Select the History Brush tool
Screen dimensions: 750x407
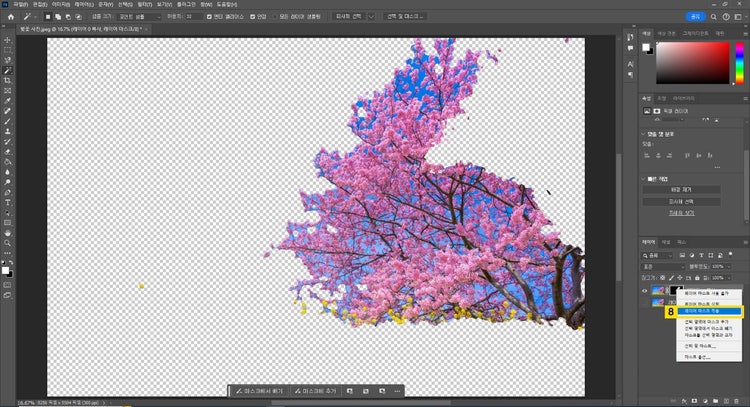pos(8,142)
